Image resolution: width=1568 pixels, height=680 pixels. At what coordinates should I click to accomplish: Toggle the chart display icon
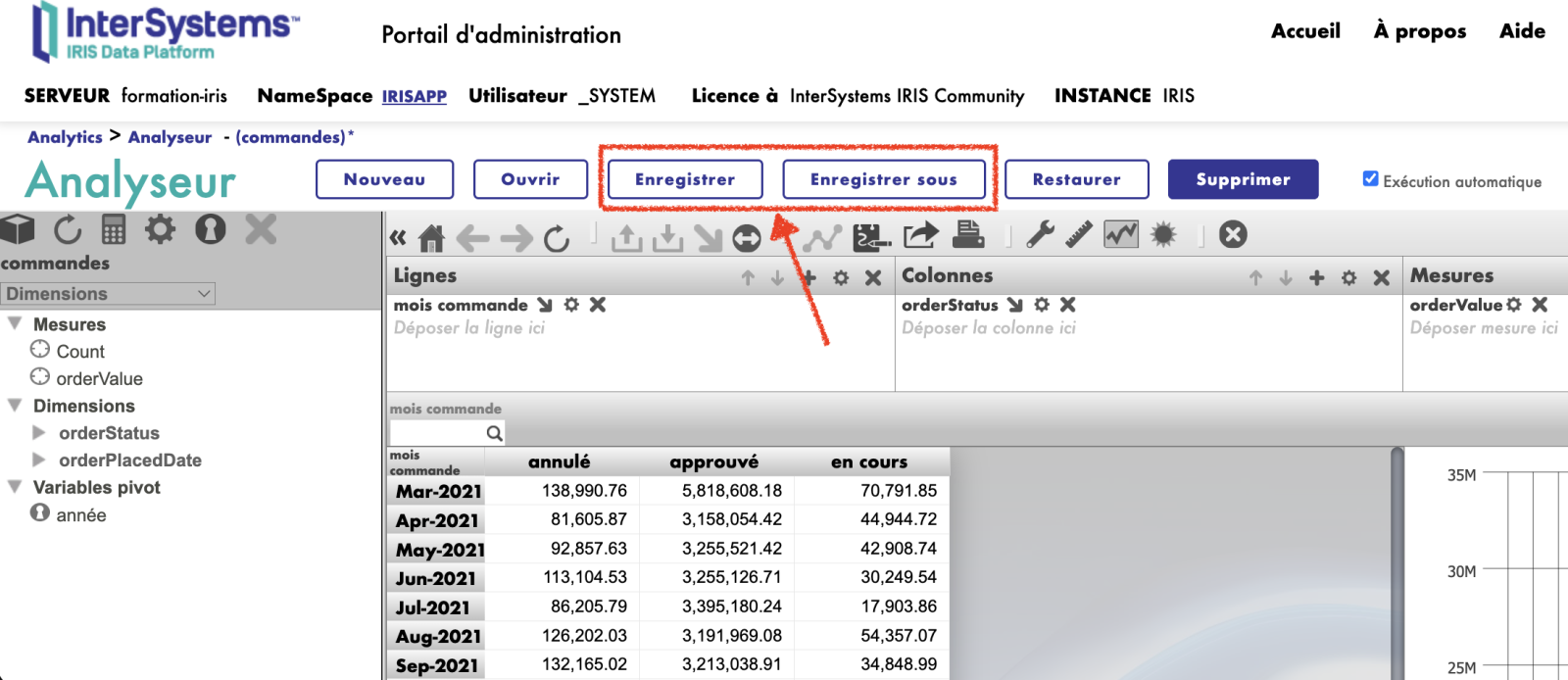[x=1121, y=235]
